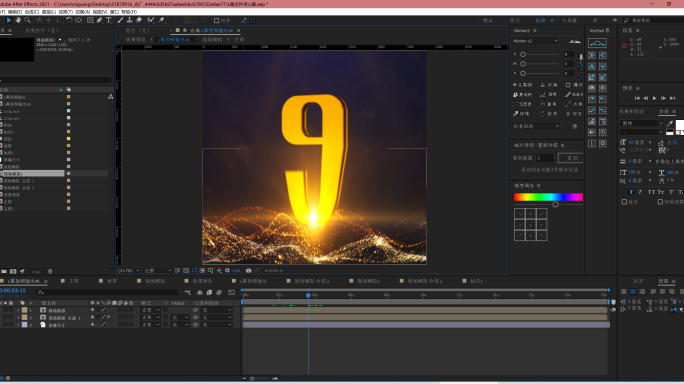Select the Pen tool
Image resolution: width=684 pixels, height=384 pixels.
click(99, 20)
